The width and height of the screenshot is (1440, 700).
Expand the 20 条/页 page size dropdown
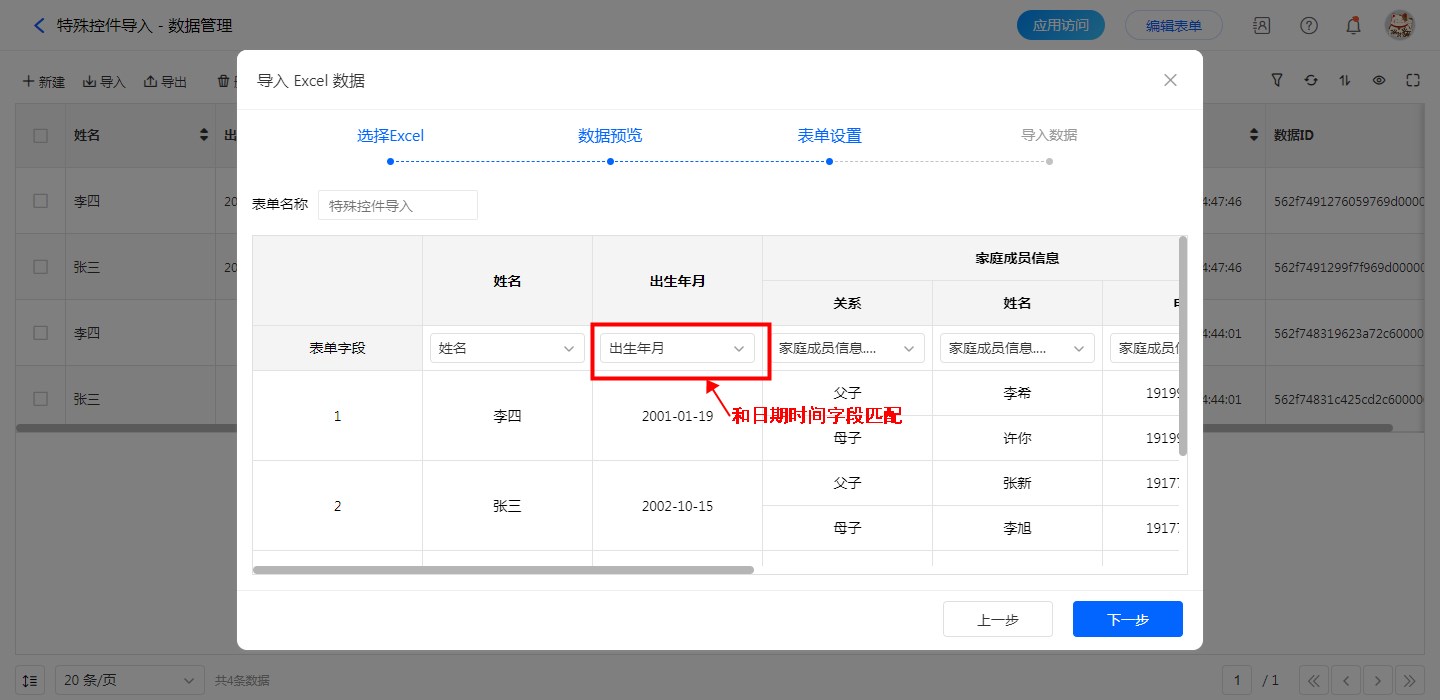coord(129,680)
